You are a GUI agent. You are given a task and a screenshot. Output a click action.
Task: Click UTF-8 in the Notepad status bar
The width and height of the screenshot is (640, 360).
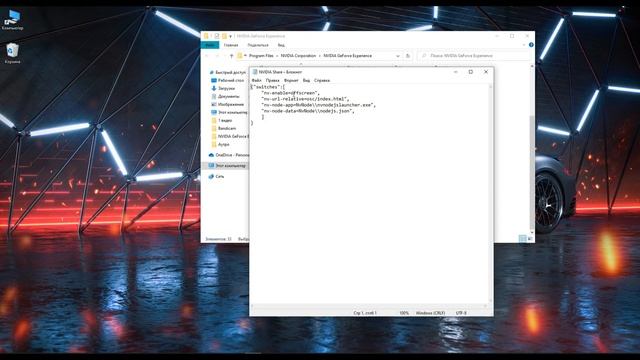pos(461,313)
